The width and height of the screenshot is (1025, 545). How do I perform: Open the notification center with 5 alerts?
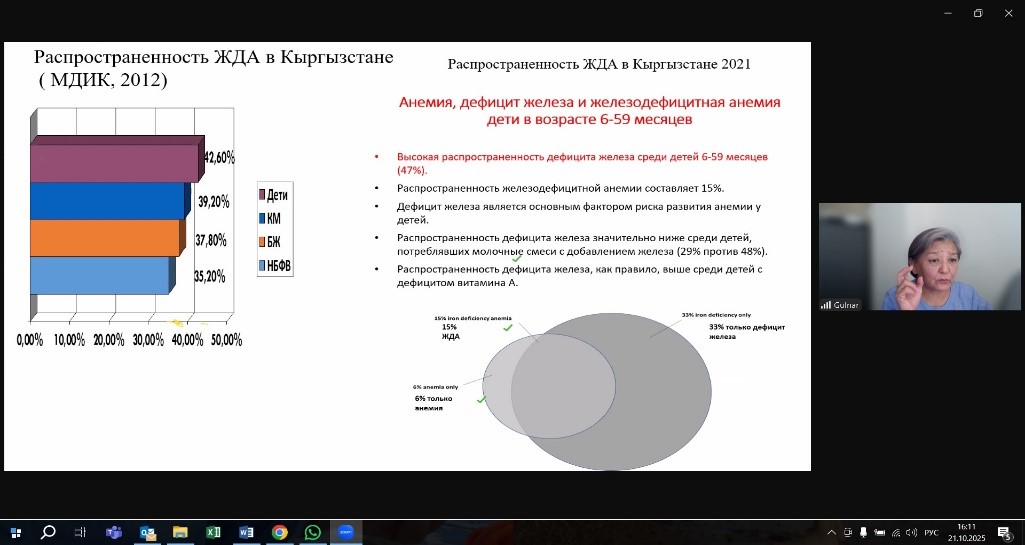1005,533
